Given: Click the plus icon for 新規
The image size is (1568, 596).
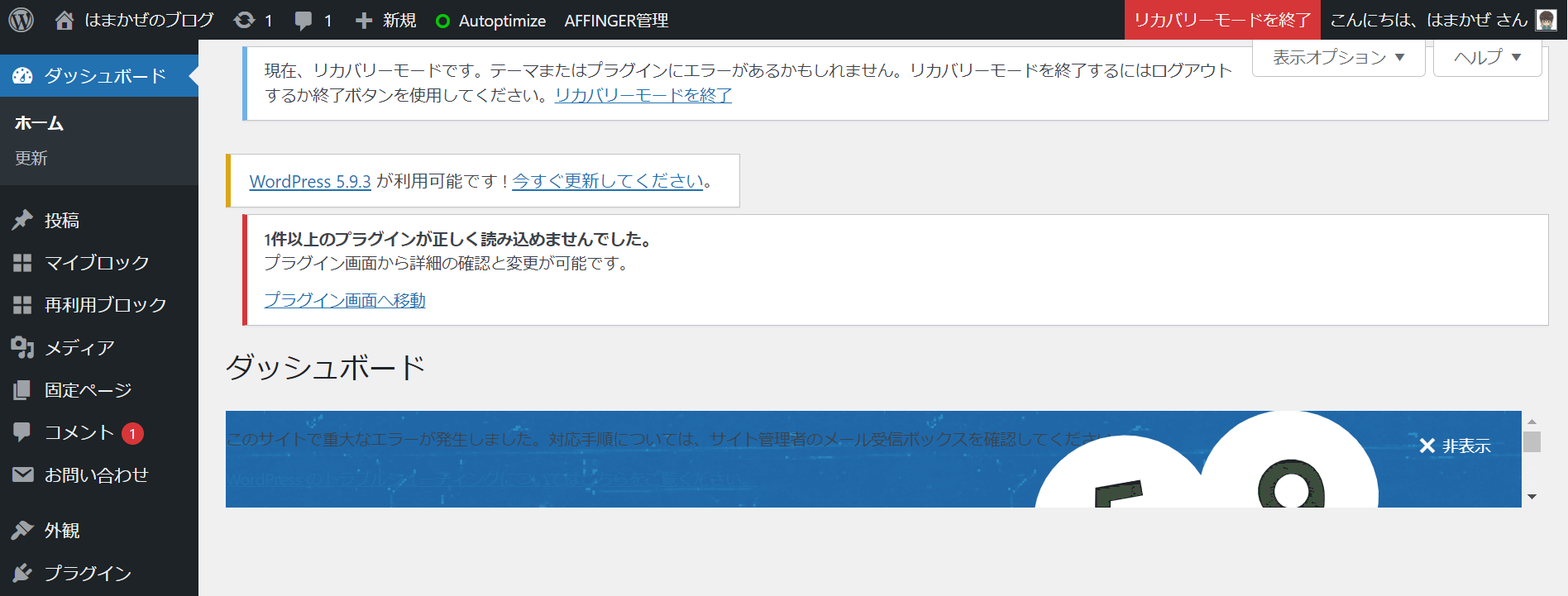Looking at the screenshot, I should [364, 21].
